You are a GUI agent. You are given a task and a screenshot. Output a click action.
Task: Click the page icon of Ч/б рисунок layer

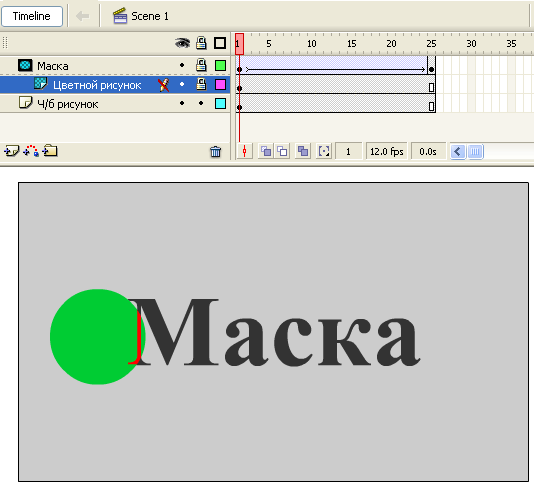click(x=25, y=102)
